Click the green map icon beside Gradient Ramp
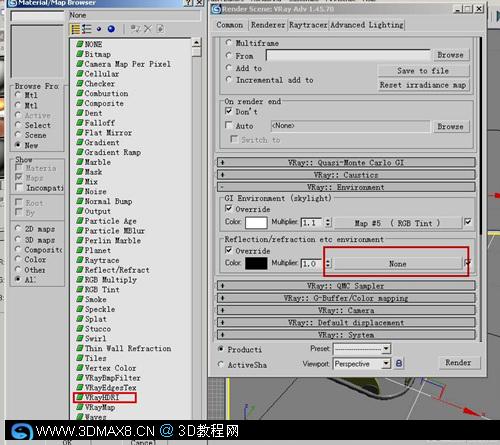This screenshot has height=445, width=500. click(79, 152)
